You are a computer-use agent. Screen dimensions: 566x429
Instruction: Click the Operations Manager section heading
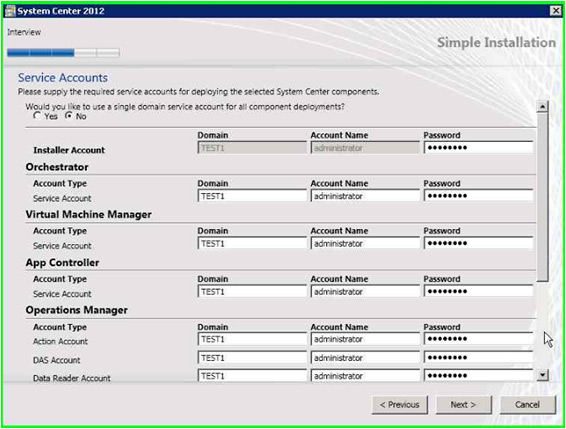click(x=77, y=310)
